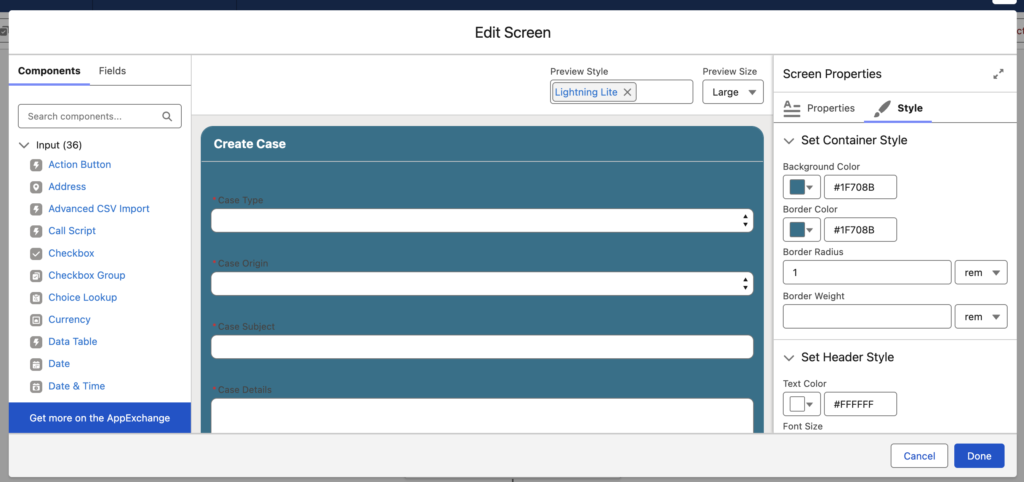The height and width of the screenshot is (482, 1024).
Task: Open the header Text Color swatch picker
Action: (801, 404)
